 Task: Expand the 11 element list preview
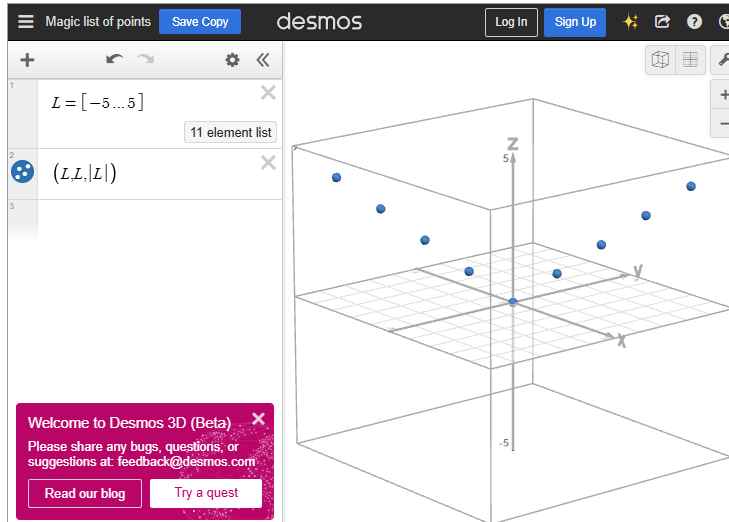point(230,132)
